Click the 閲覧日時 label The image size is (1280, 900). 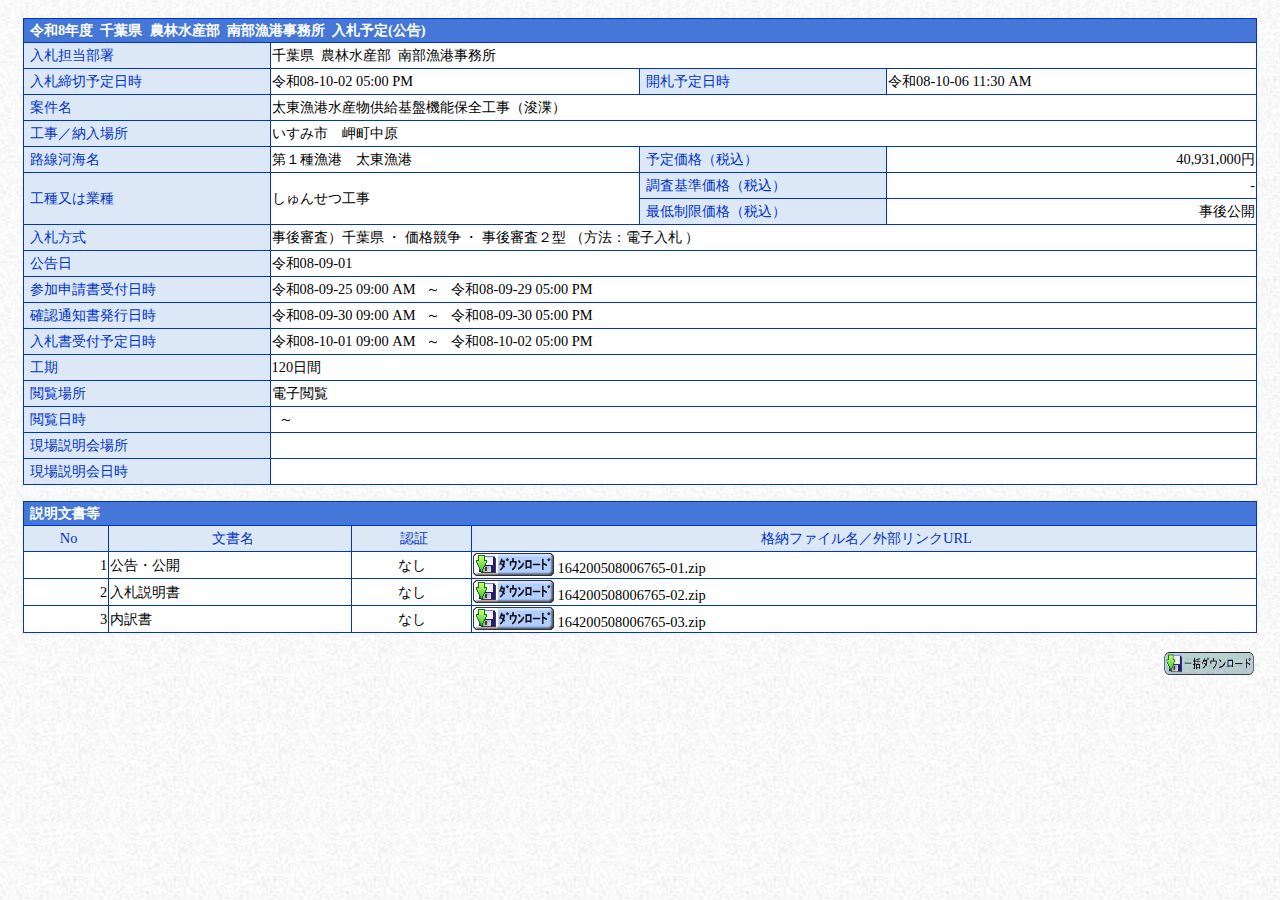(147, 419)
